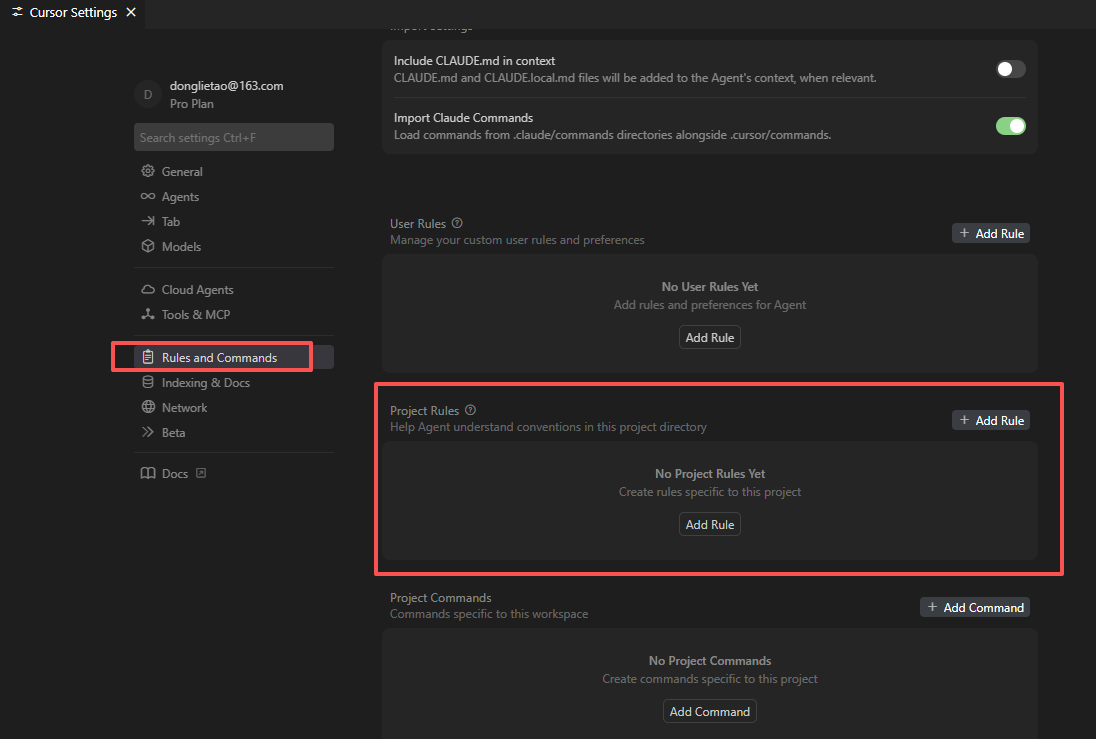1096x739 pixels.
Task: Open the Beta settings section
Action: click(x=173, y=433)
